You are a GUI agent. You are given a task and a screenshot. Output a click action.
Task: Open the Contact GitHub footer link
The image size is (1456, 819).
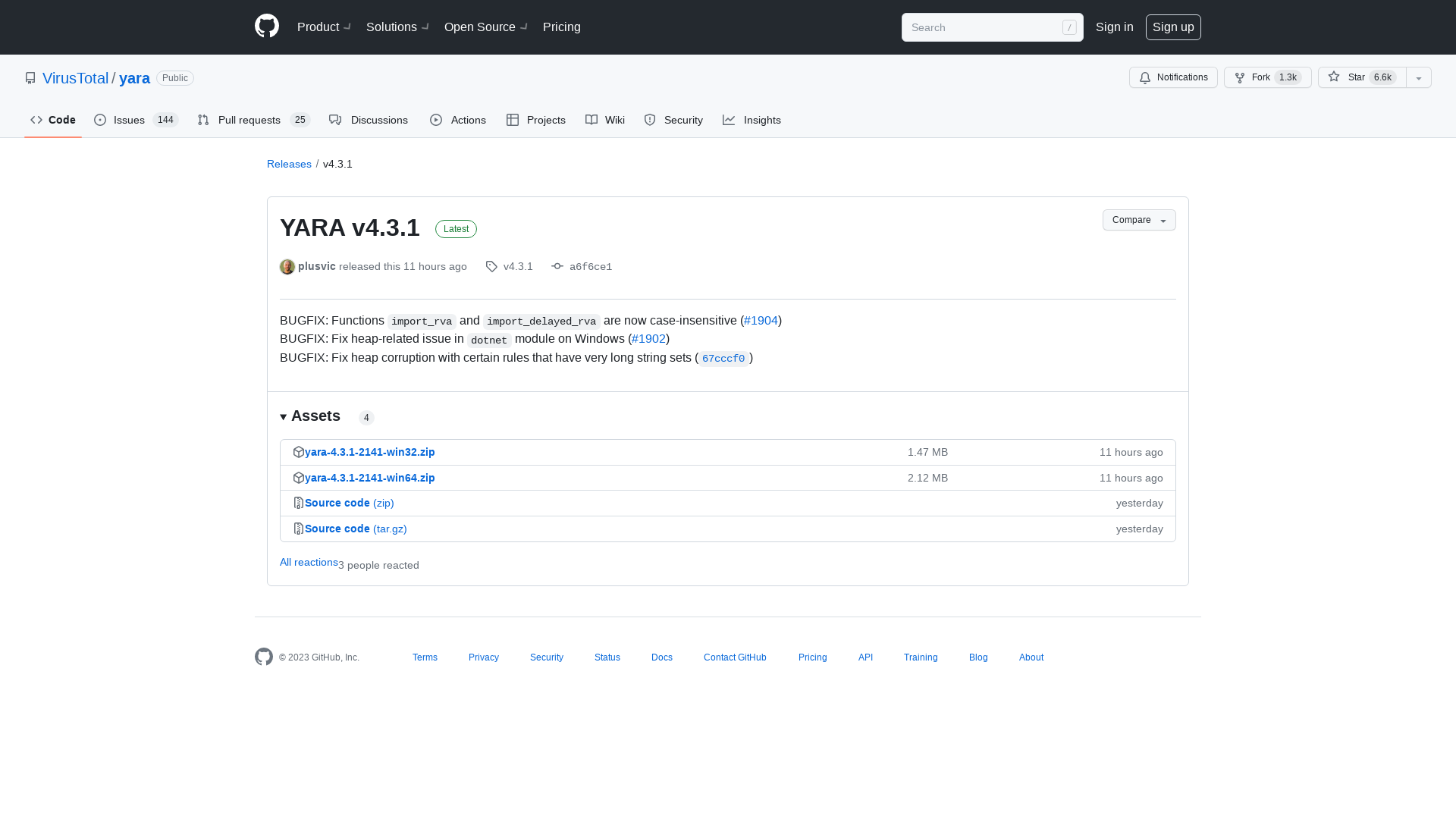735,657
